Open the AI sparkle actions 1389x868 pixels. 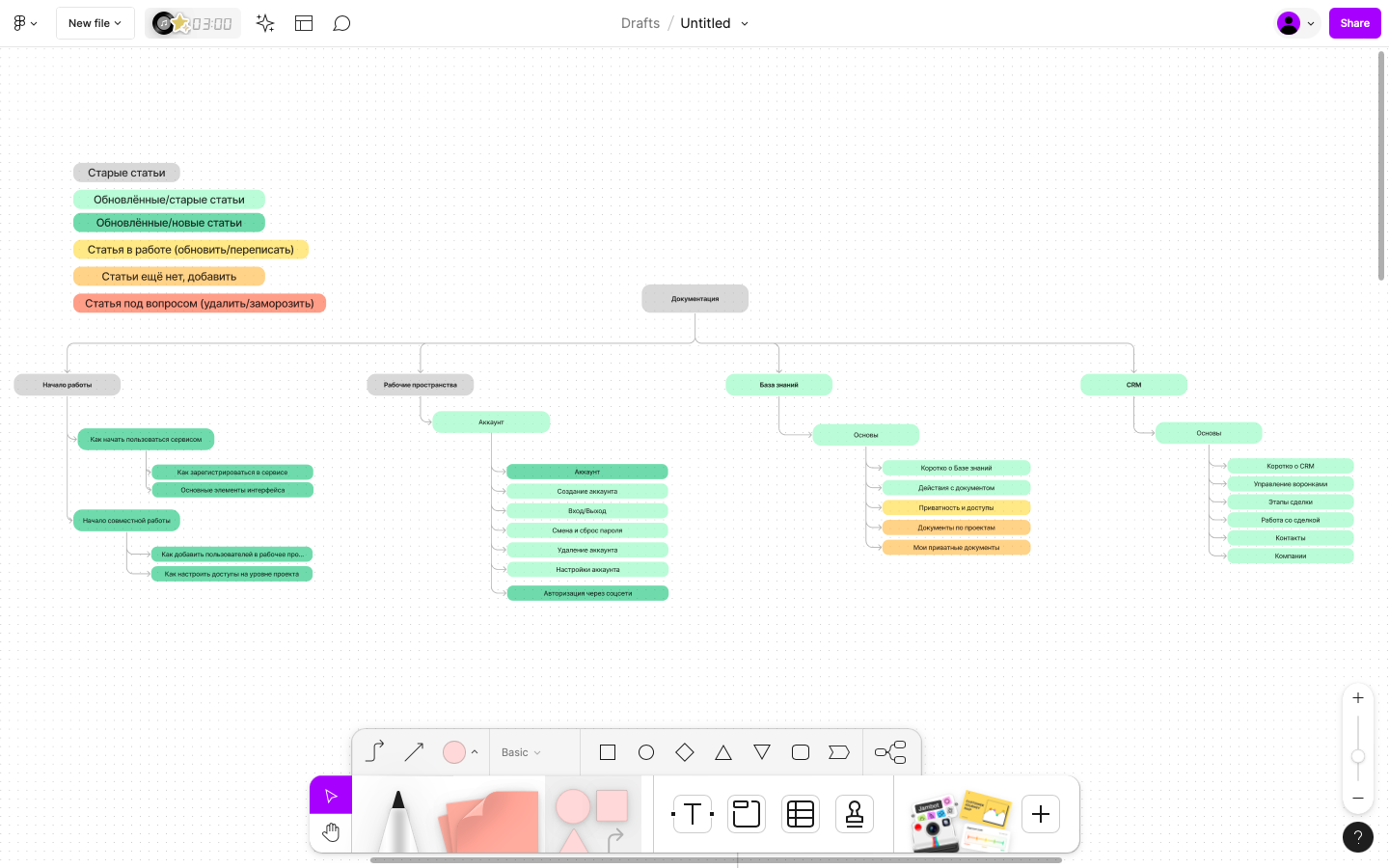(265, 23)
